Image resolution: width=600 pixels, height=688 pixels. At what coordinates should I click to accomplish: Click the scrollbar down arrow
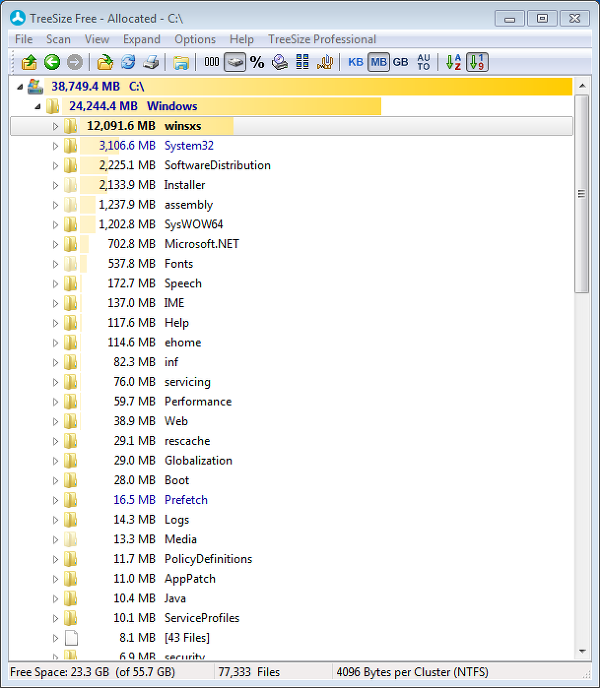[x=582, y=652]
